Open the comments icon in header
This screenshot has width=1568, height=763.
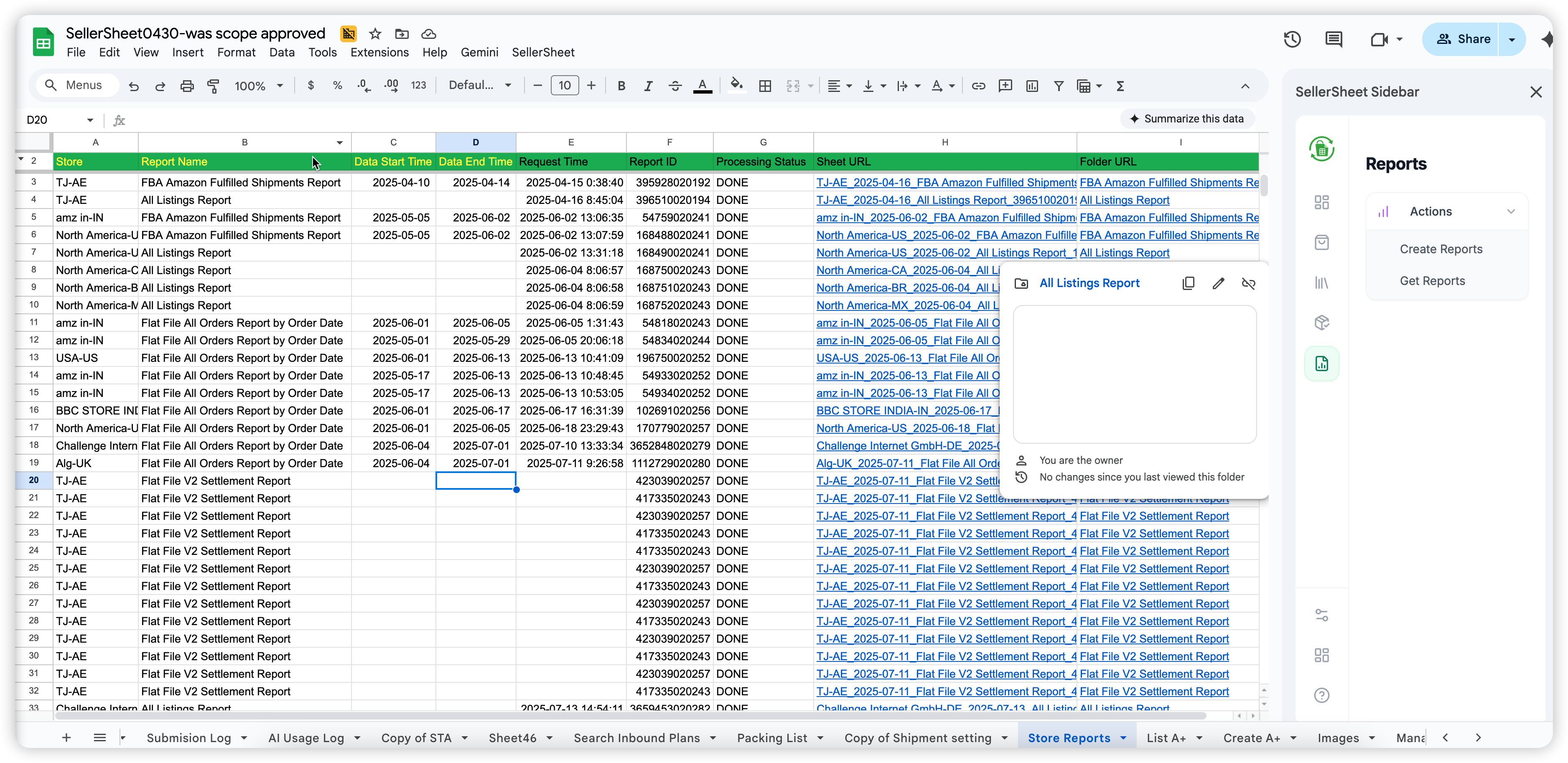1334,40
